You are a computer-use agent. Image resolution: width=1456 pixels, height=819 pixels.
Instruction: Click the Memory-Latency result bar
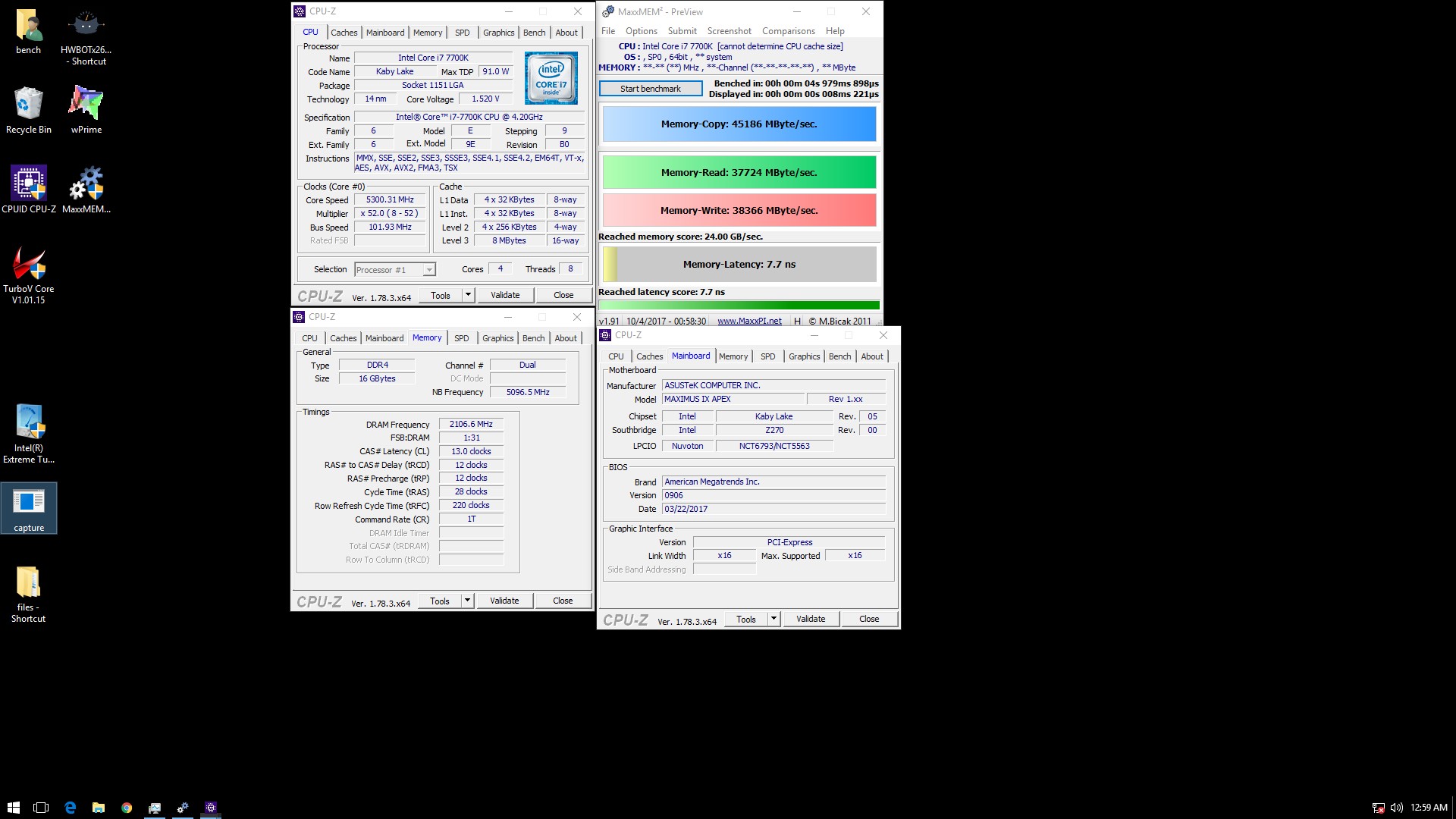click(739, 264)
